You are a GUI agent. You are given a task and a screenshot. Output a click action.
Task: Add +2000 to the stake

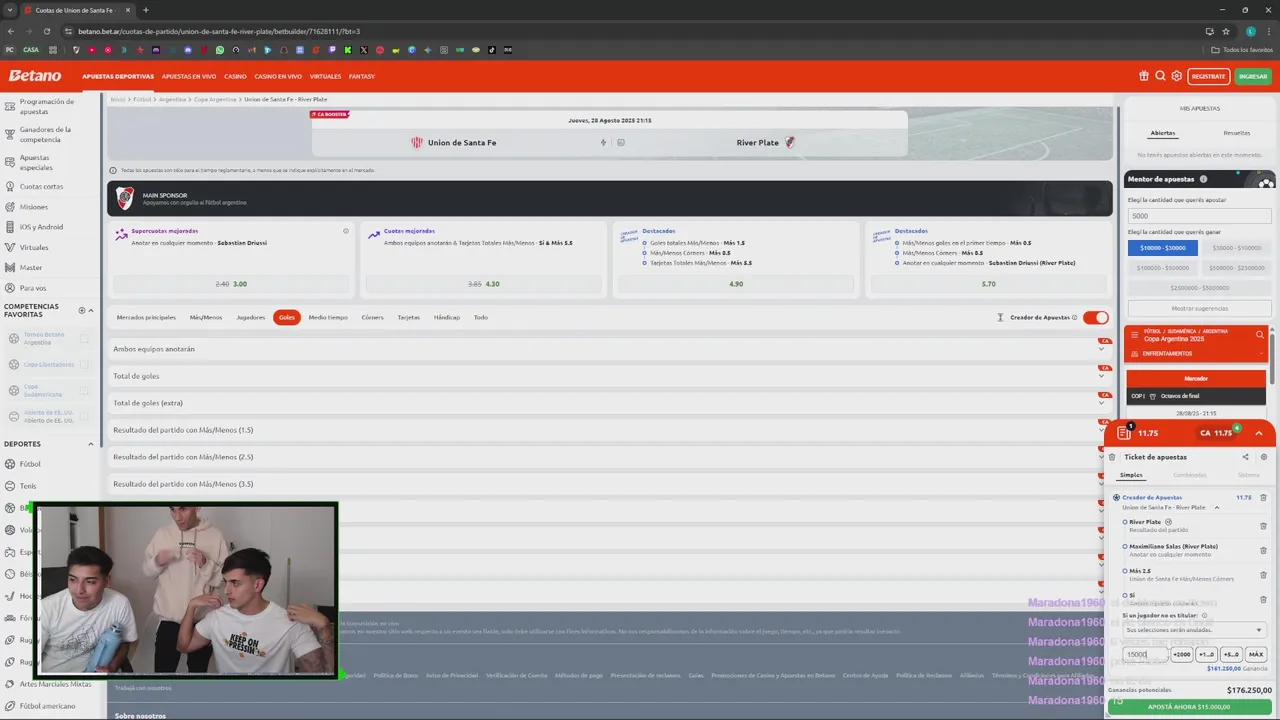pos(1181,654)
